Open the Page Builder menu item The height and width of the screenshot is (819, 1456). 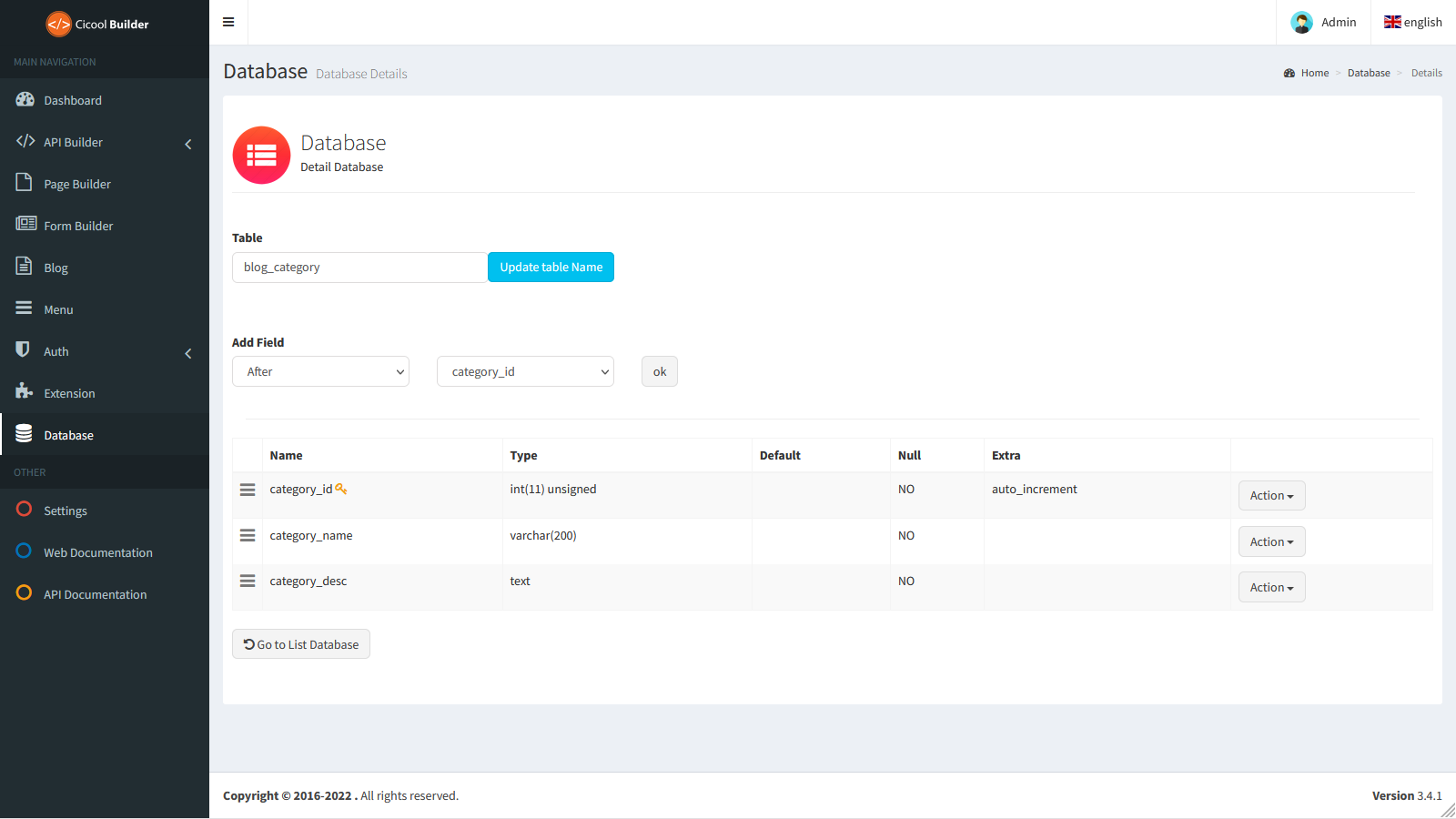pyautogui.click(x=105, y=184)
